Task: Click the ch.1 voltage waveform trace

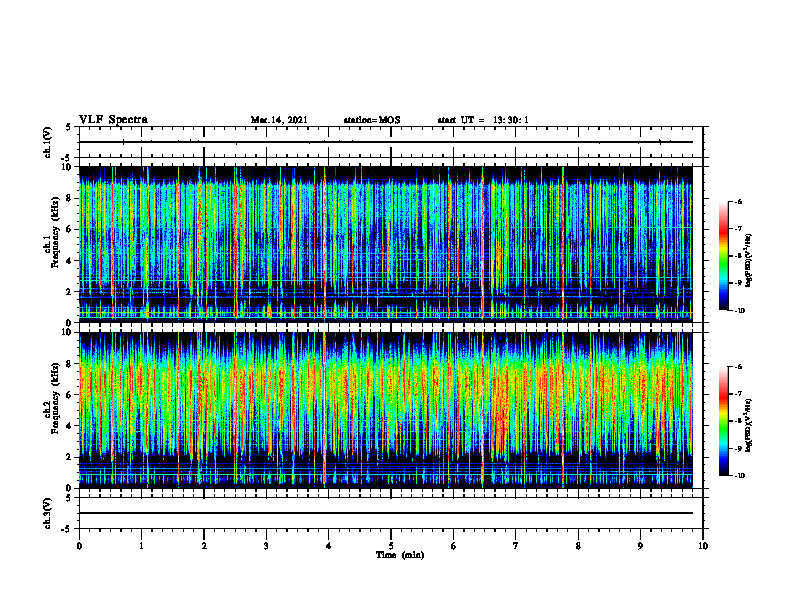Action: (386, 142)
